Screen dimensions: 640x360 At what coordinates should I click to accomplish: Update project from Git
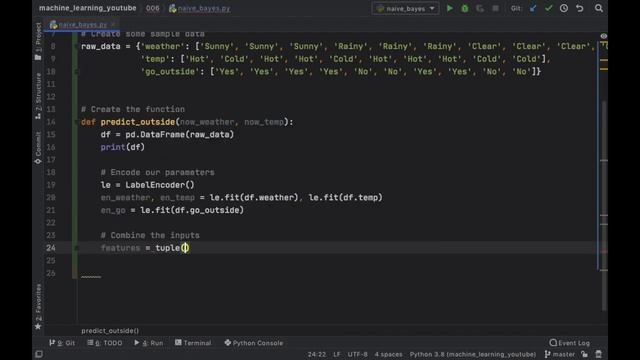[x=533, y=8]
